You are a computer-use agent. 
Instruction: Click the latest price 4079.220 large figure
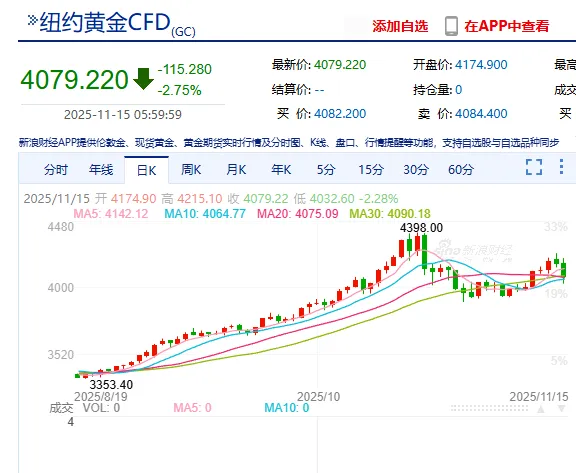point(74,80)
